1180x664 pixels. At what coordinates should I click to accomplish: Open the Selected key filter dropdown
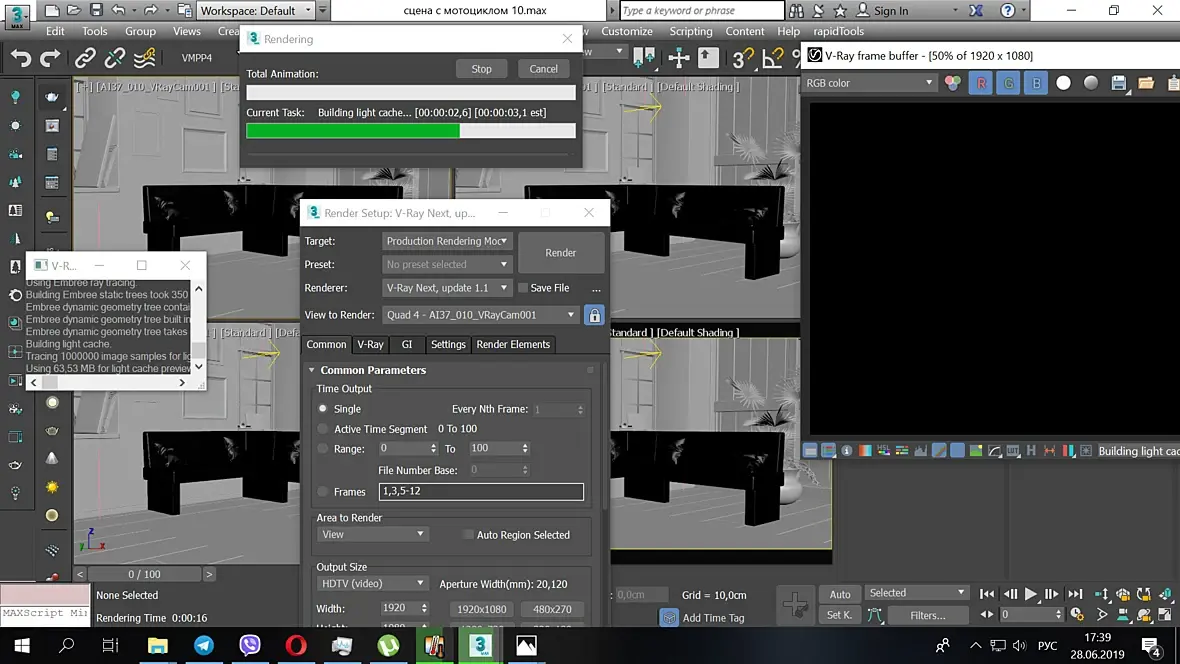(916, 592)
